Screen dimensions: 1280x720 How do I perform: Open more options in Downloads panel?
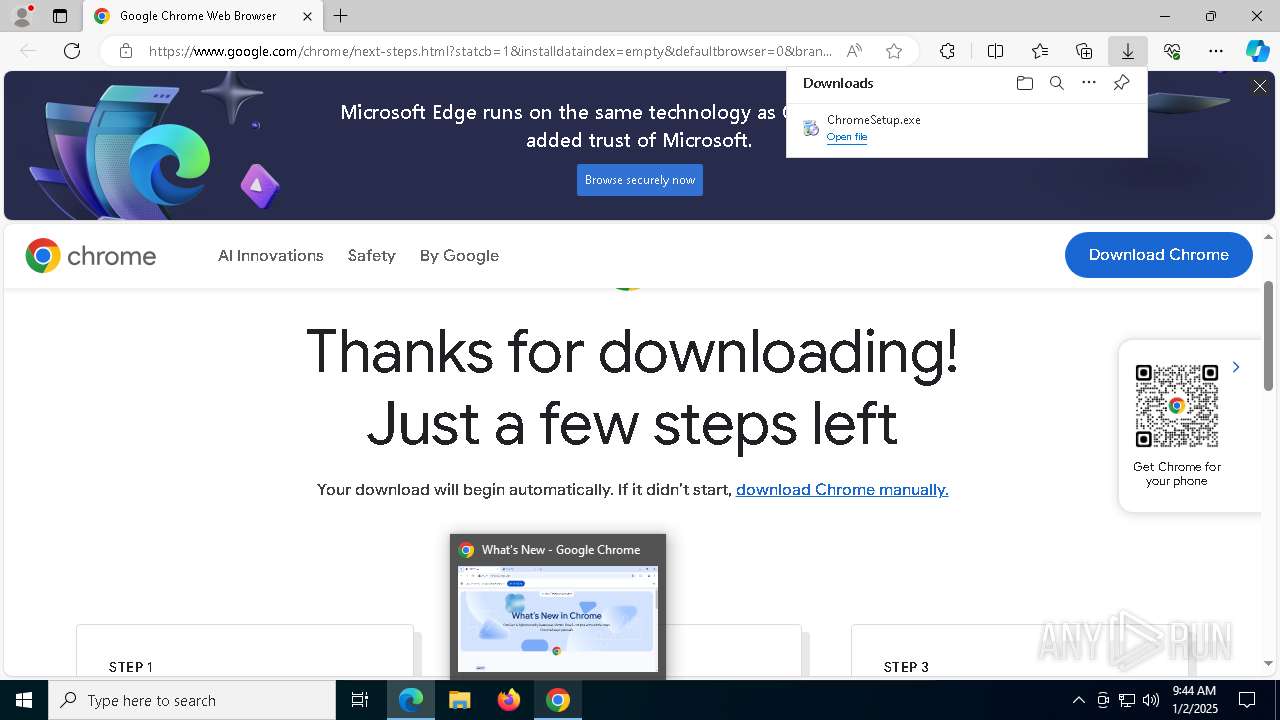point(1089,83)
